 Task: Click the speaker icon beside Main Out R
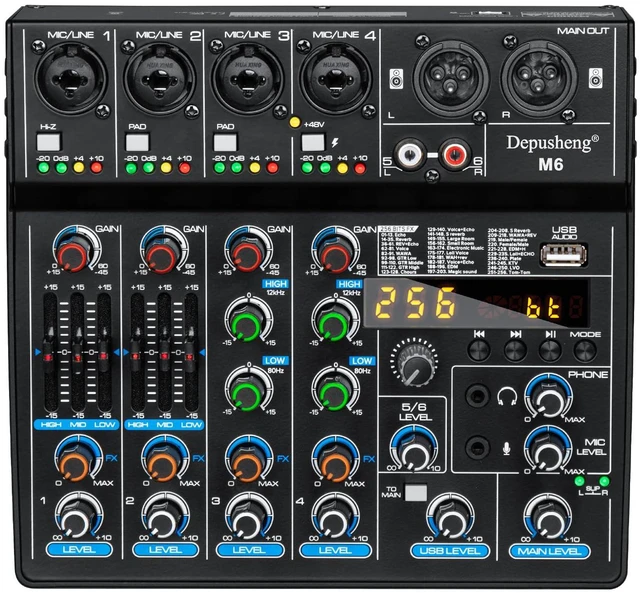tap(596, 78)
